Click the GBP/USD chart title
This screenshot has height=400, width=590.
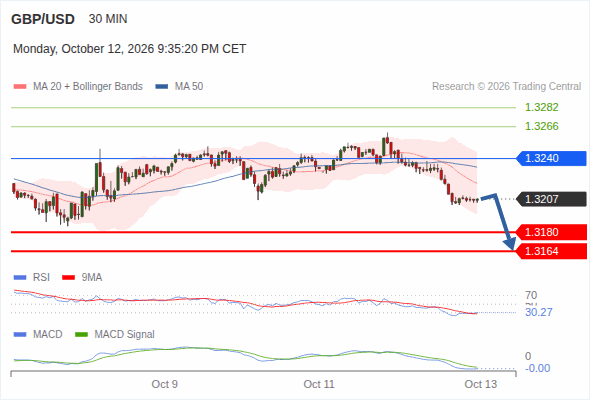tap(43, 19)
